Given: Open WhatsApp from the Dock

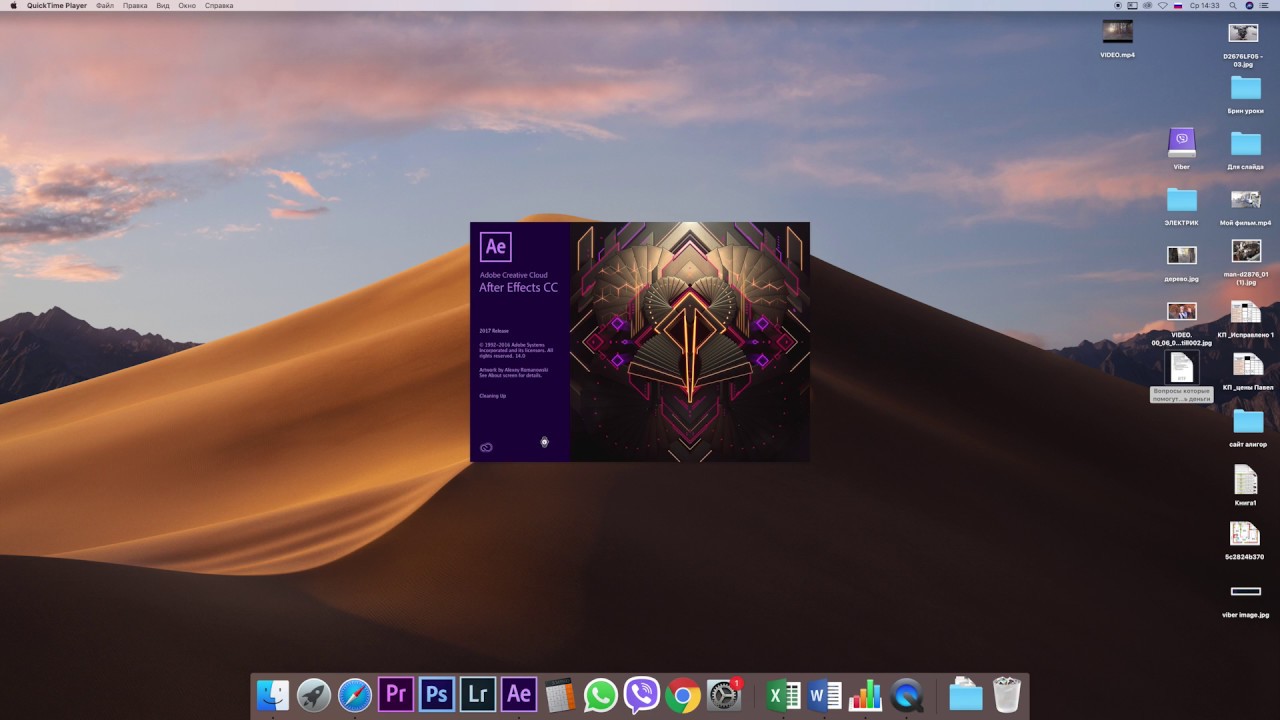Looking at the screenshot, I should pyautogui.click(x=601, y=695).
